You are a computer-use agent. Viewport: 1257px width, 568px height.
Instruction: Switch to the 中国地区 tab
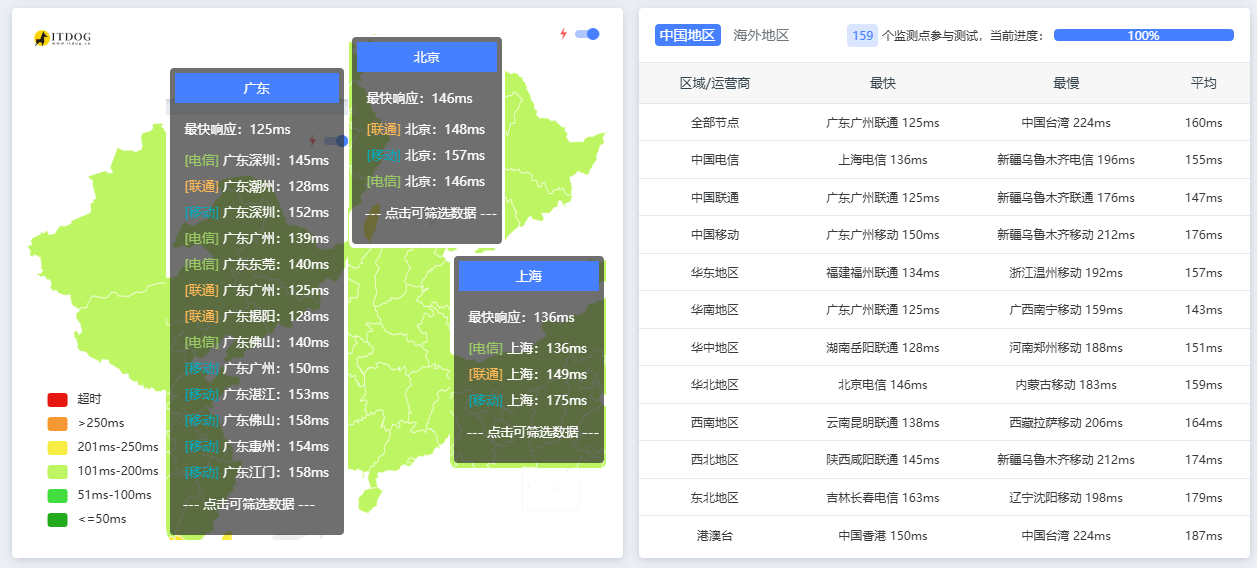(688, 35)
